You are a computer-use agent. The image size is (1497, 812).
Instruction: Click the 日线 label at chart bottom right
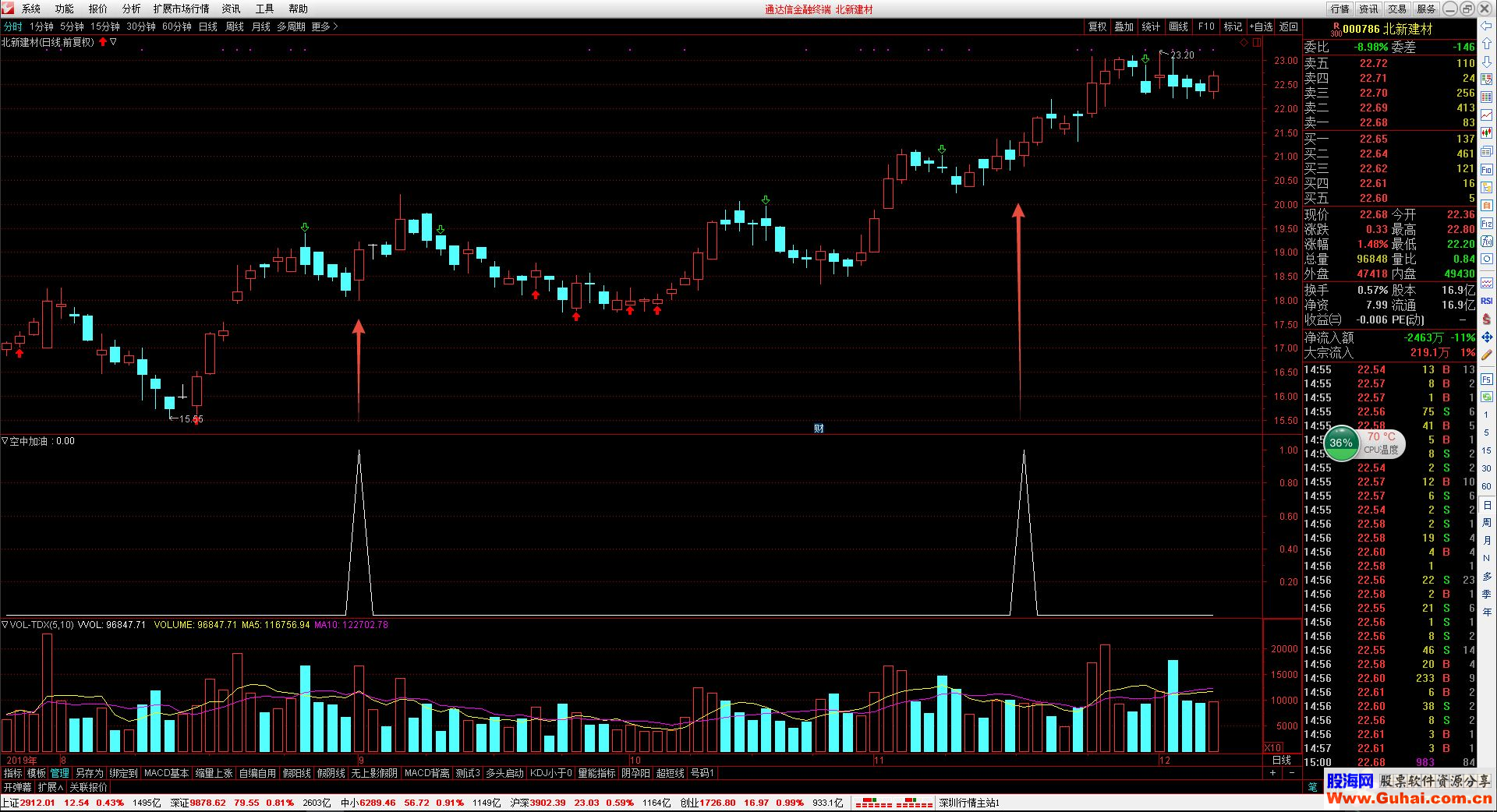coord(1282,760)
